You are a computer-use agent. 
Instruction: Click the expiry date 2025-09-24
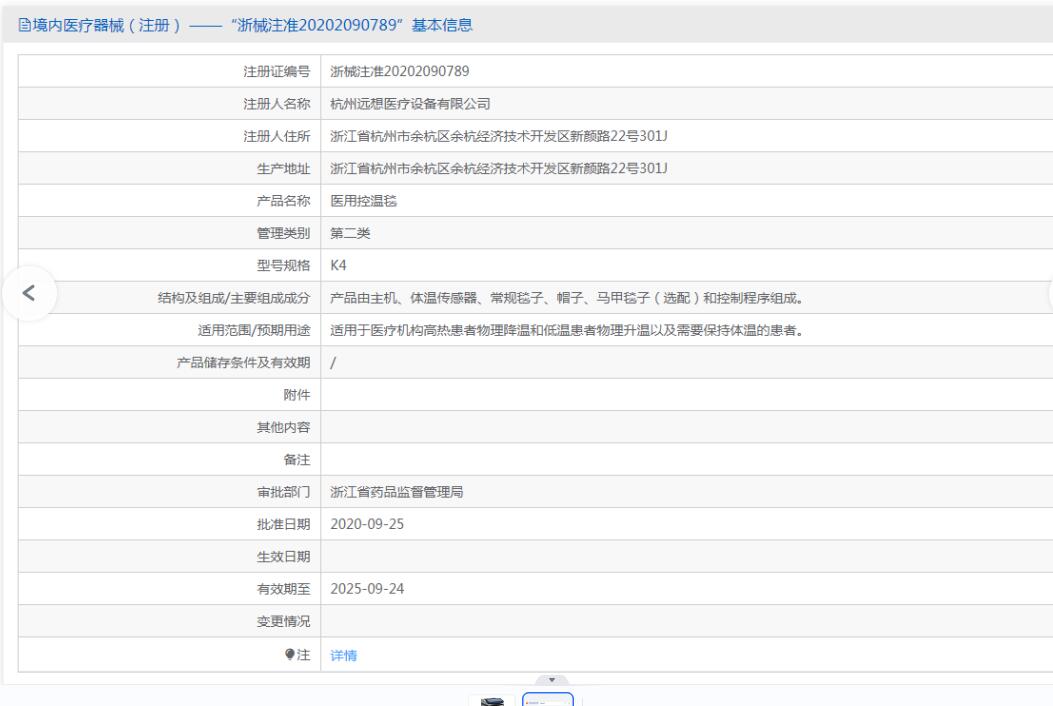(x=367, y=588)
